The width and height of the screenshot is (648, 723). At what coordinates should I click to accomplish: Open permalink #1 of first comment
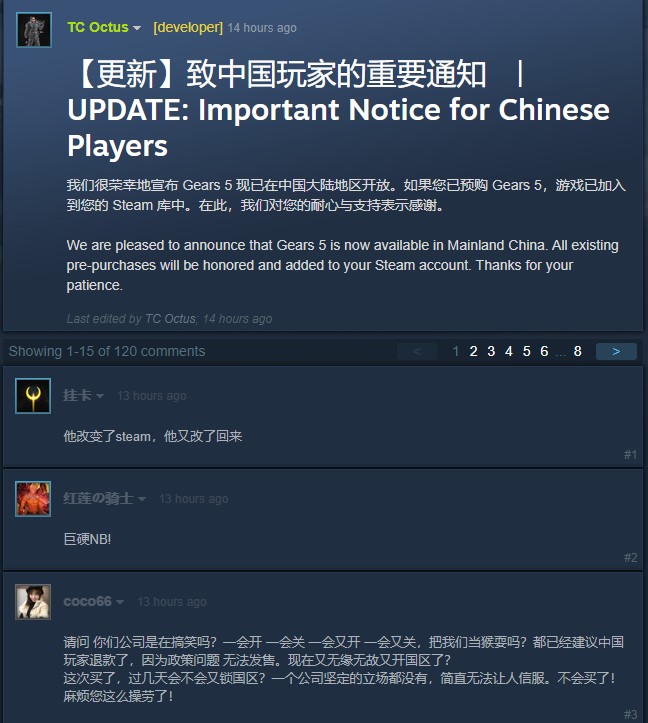point(630,455)
